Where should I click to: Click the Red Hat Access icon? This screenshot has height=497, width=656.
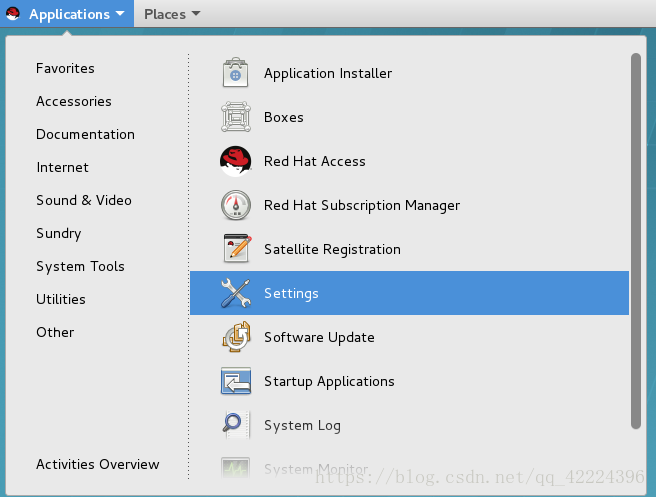[x=236, y=162]
